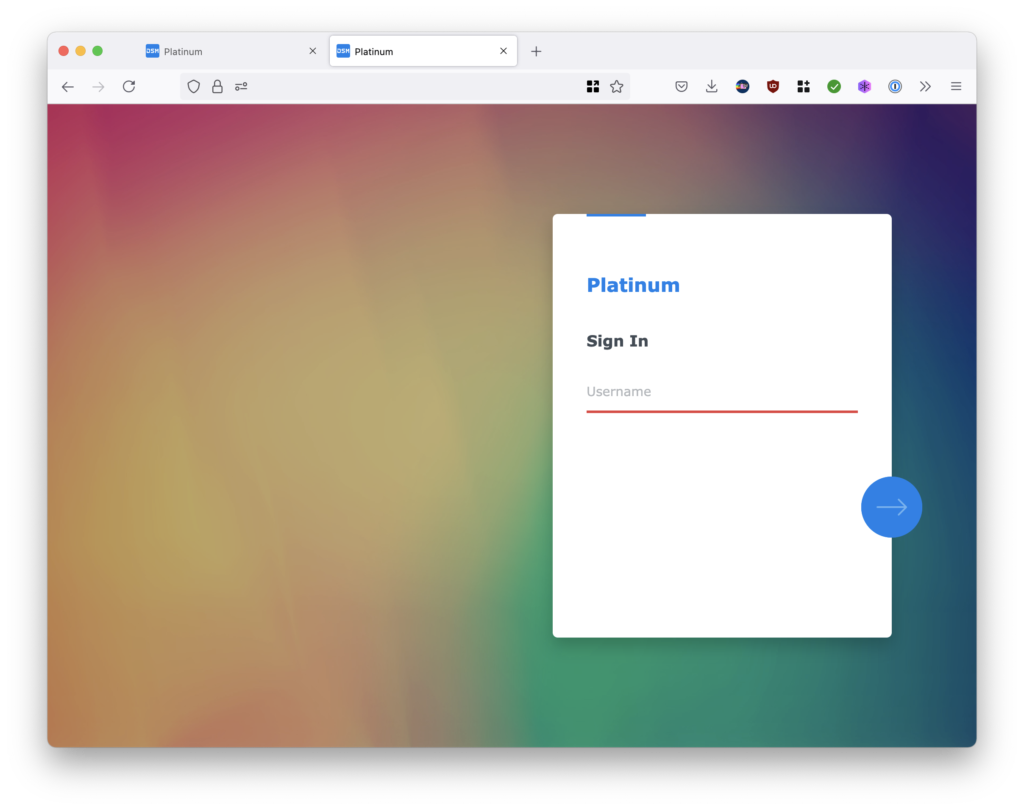1024x810 pixels.
Task: Minimize the window with yellow button
Action: [80, 51]
